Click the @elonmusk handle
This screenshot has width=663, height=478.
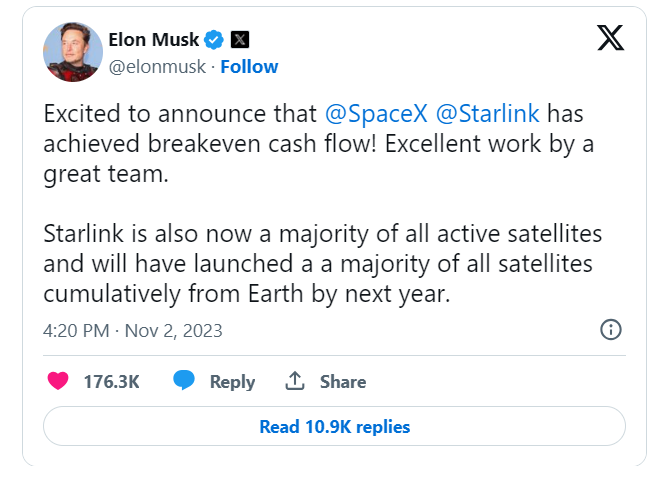pos(157,67)
